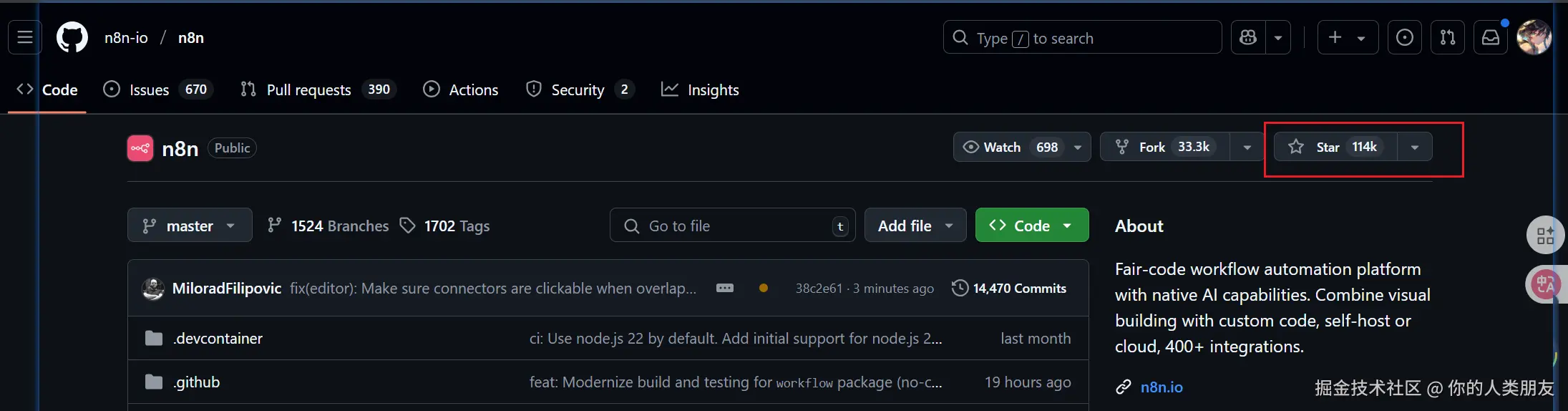Open the user profile avatar menu

tap(1534, 37)
